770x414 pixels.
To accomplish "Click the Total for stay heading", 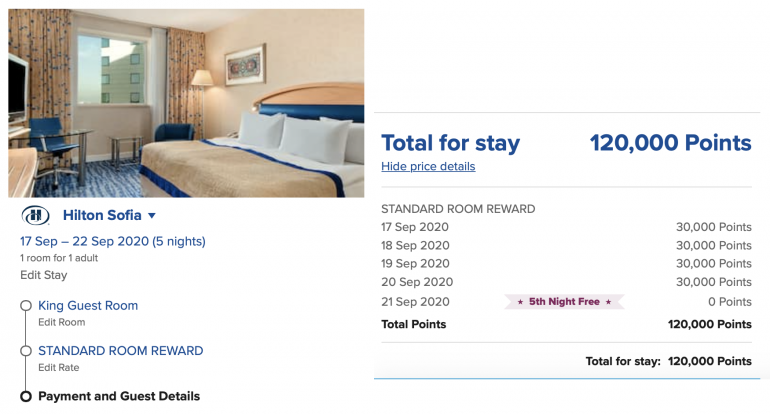I will click(450, 143).
